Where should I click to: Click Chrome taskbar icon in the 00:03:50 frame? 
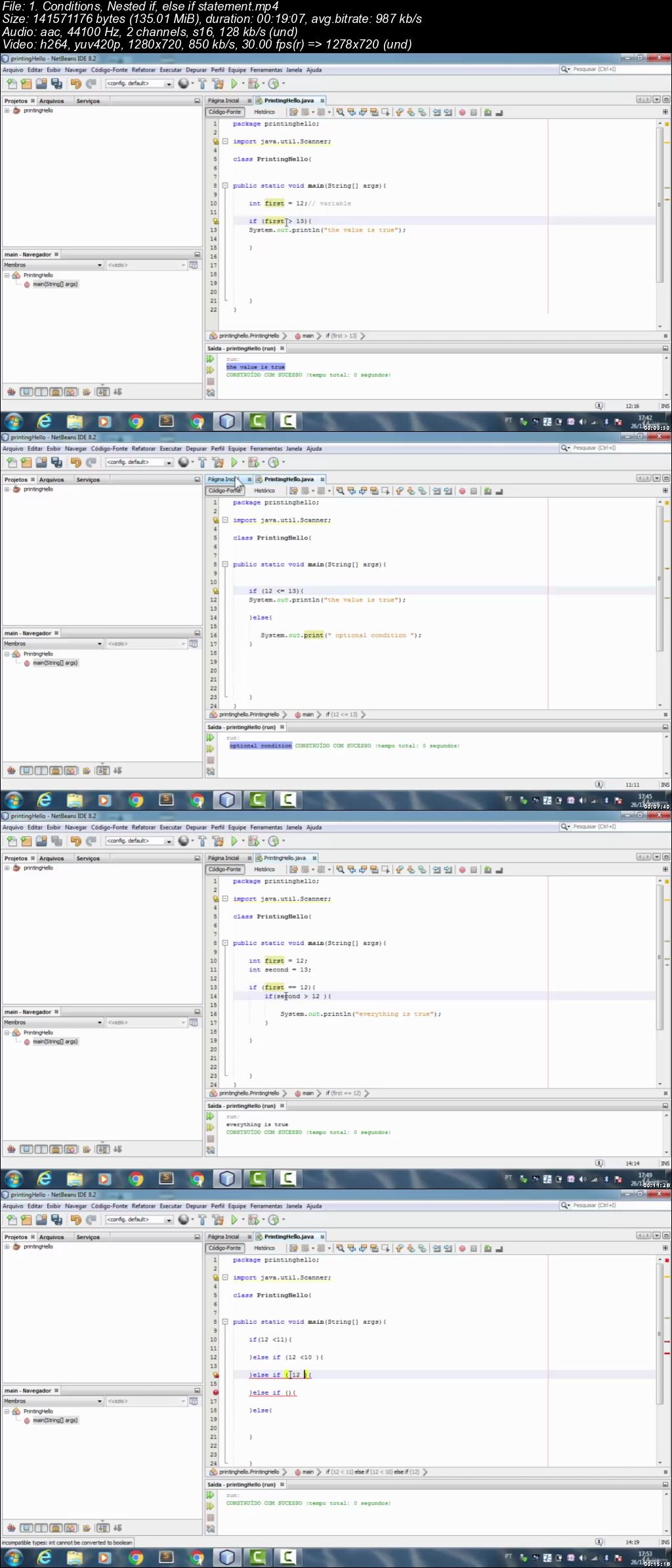[136, 421]
